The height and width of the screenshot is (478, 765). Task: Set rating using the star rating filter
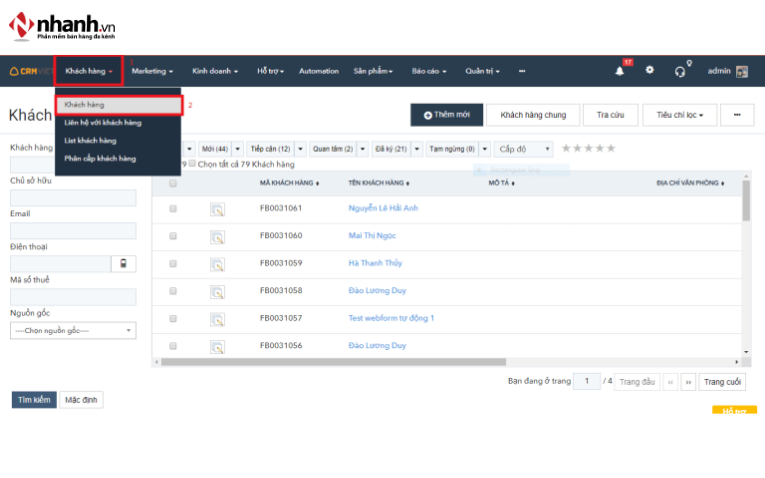pos(588,149)
